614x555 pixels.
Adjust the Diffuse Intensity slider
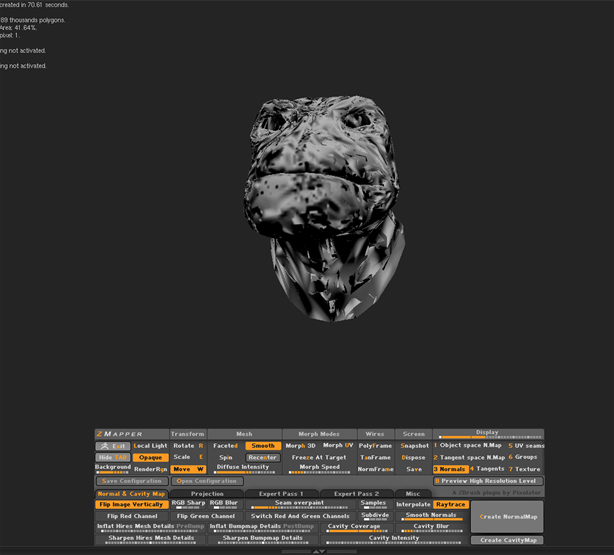[x=244, y=468]
